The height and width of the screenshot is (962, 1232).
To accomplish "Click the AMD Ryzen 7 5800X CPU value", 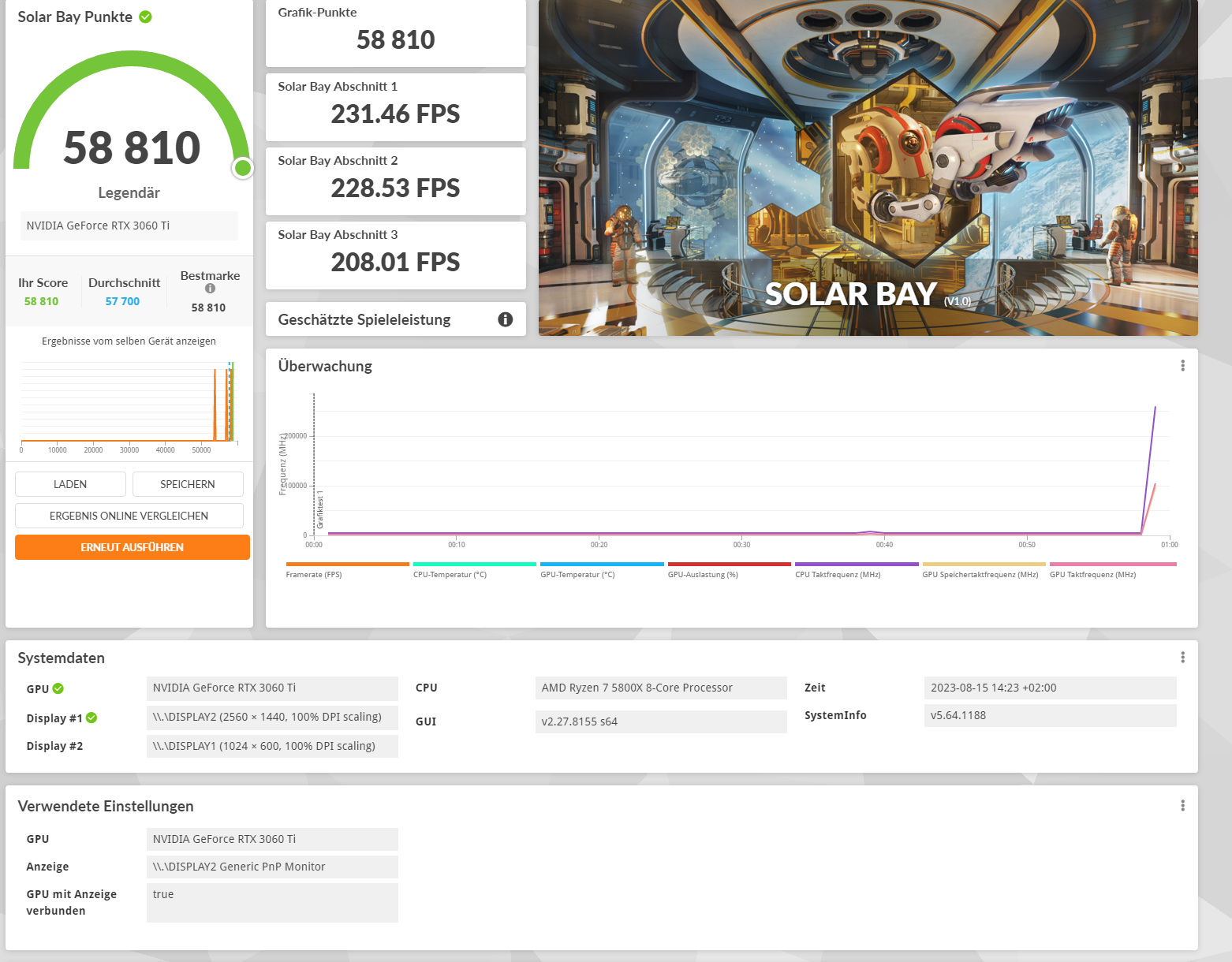I will point(661,688).
